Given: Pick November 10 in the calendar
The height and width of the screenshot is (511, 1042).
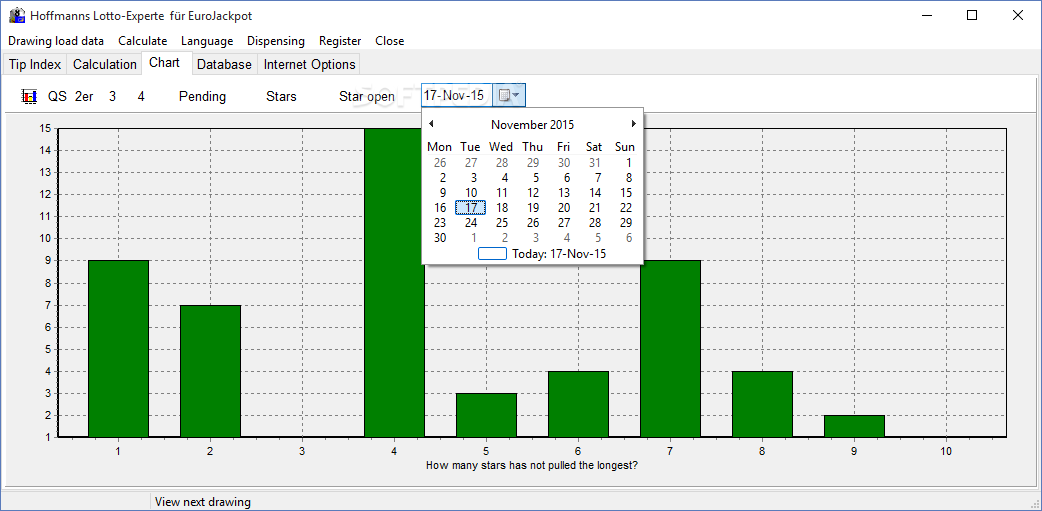Looking at the screenshot, I should pyautogui.click(x=470, y=193).
